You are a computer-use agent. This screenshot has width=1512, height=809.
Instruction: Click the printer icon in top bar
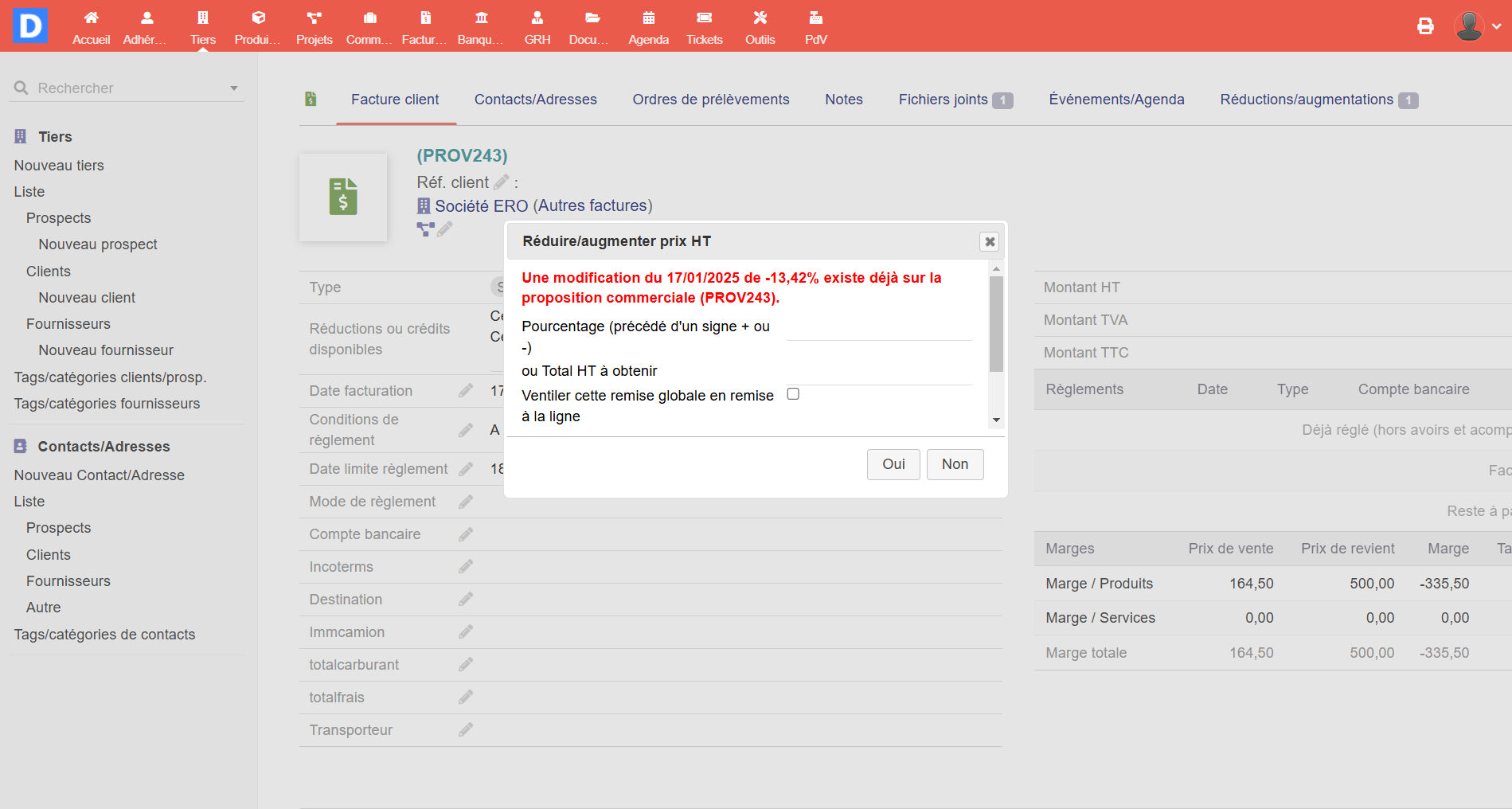coord(1425,26)
